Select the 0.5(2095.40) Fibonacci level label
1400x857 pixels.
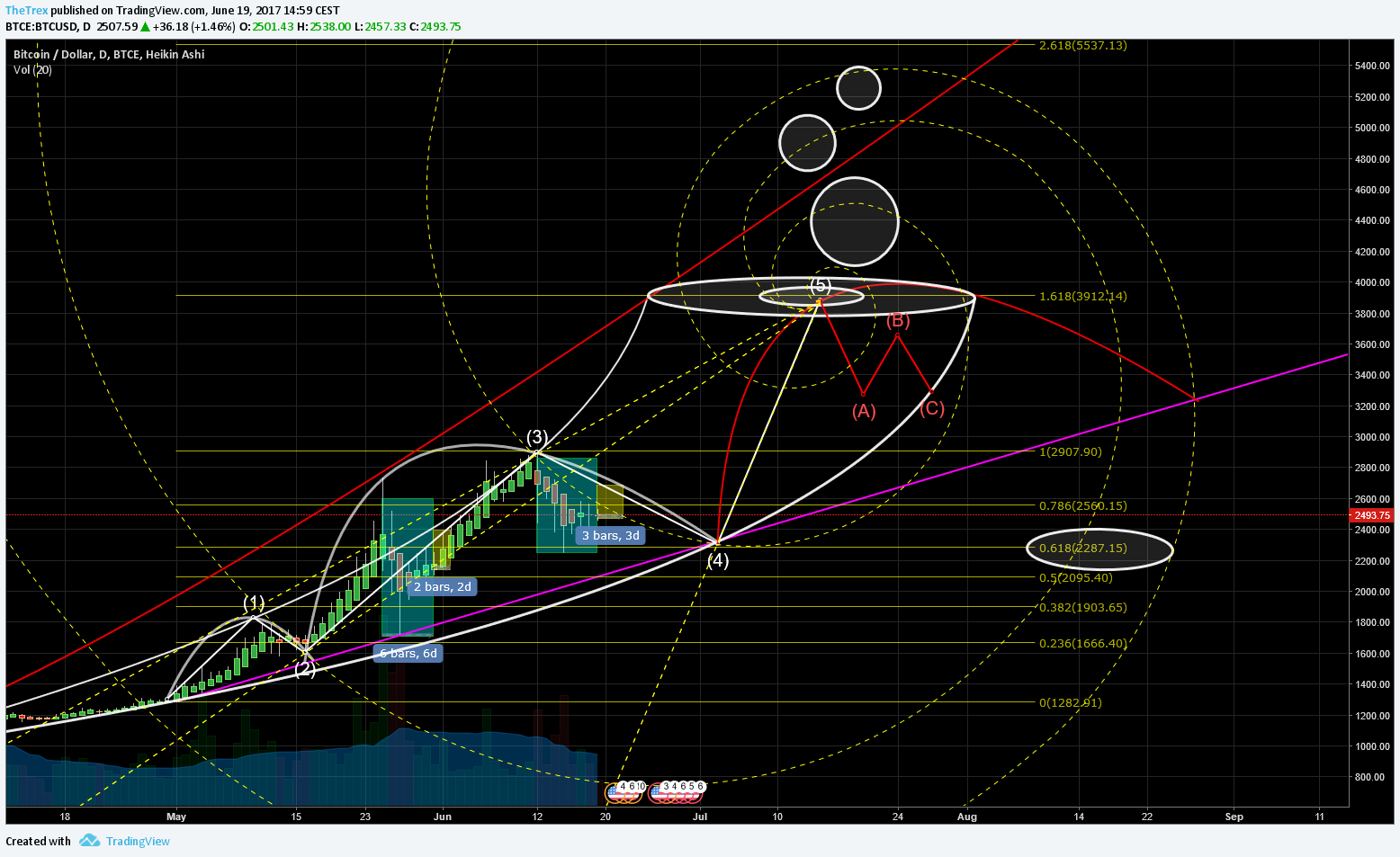[x=1075, y=577]
